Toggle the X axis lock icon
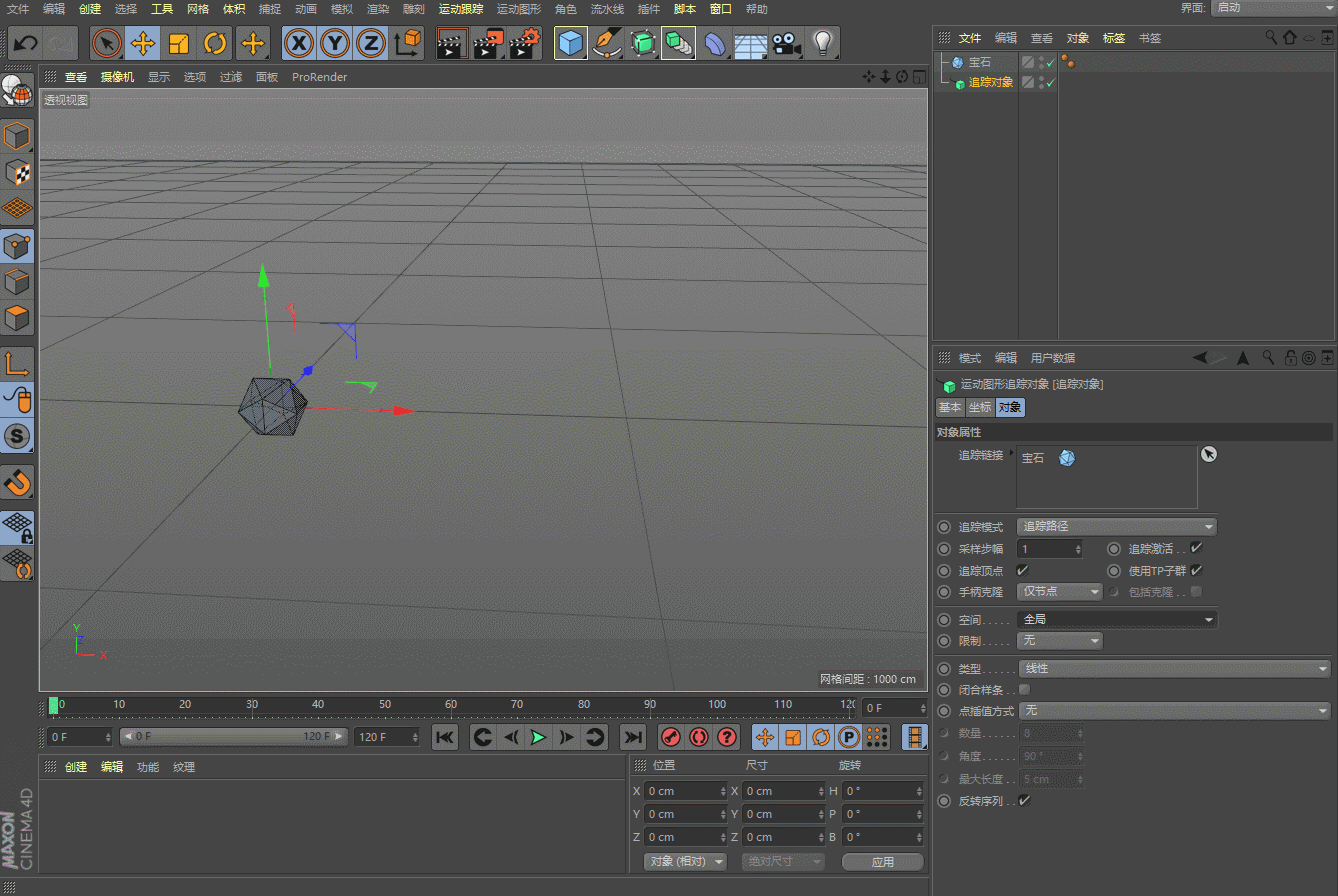 click(298, 44)
